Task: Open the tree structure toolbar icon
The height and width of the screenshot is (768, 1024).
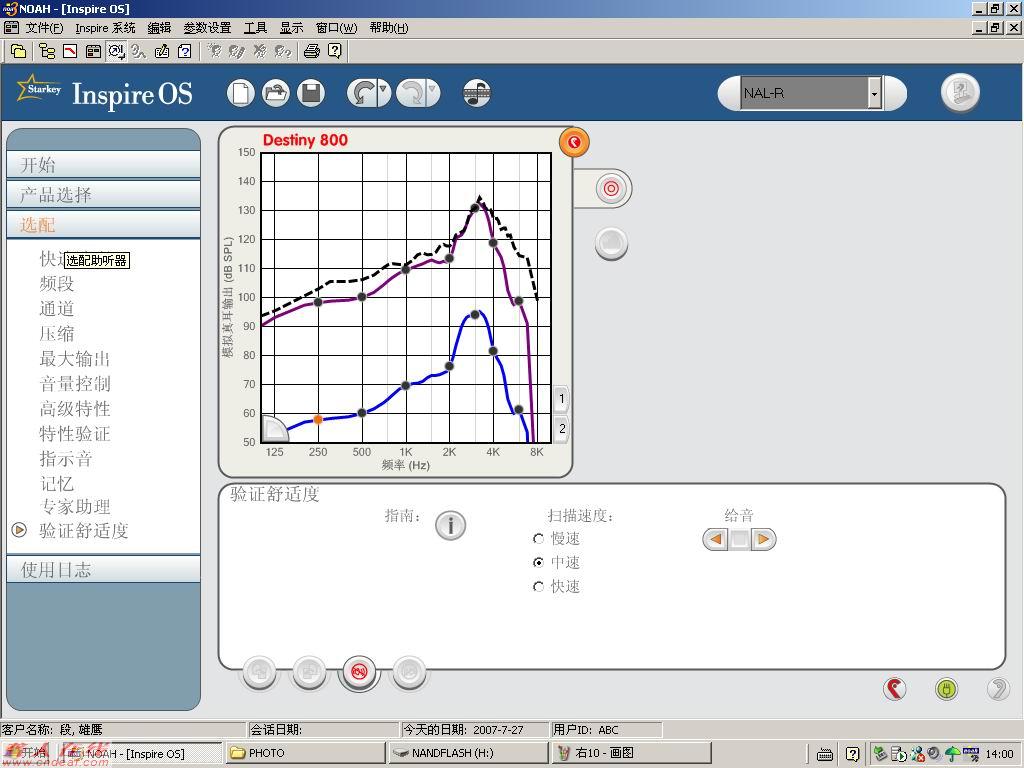Action: click(x=46, y=51)
